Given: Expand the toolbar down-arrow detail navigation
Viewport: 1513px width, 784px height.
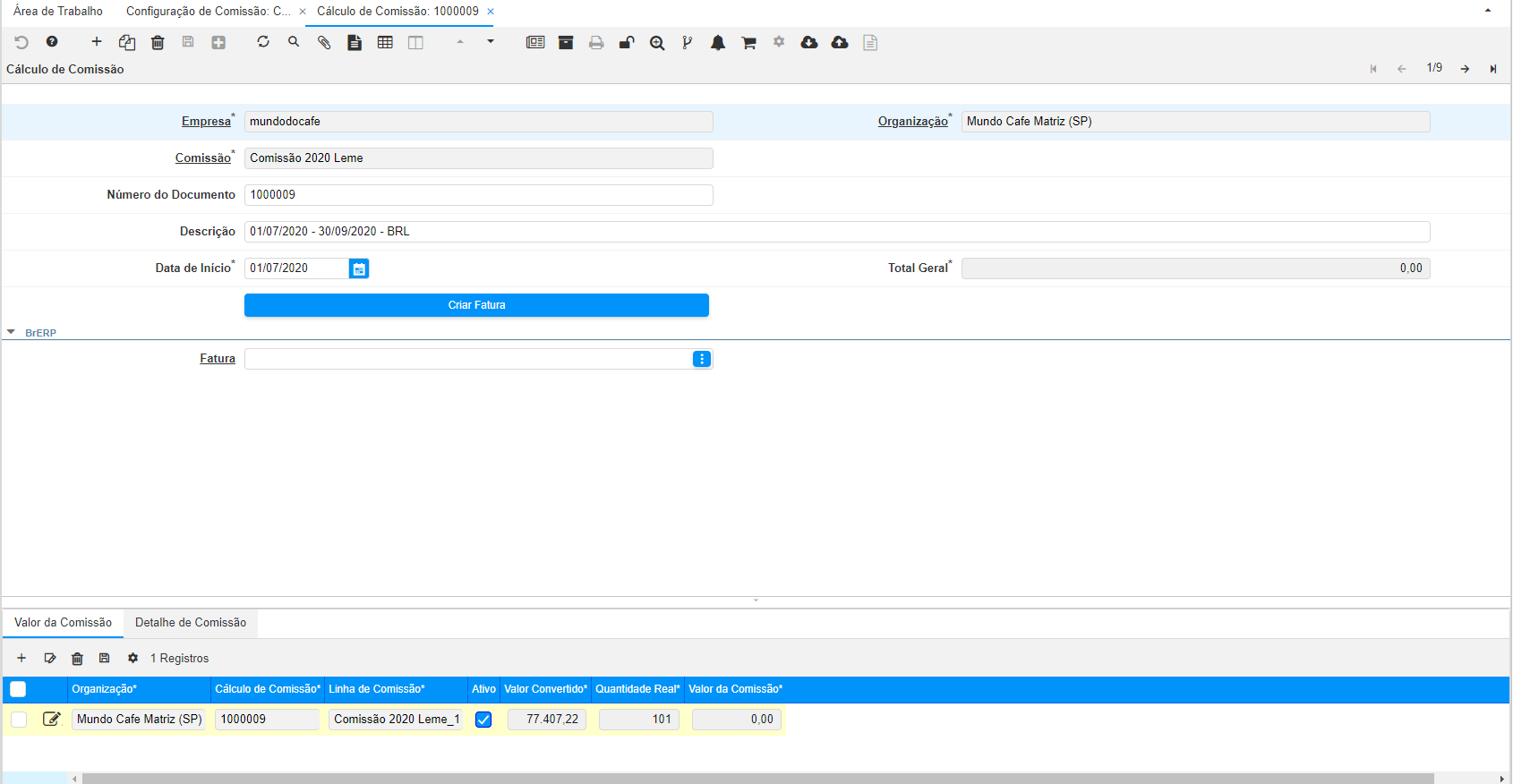Looking at the screenshot, I should 491,41.
